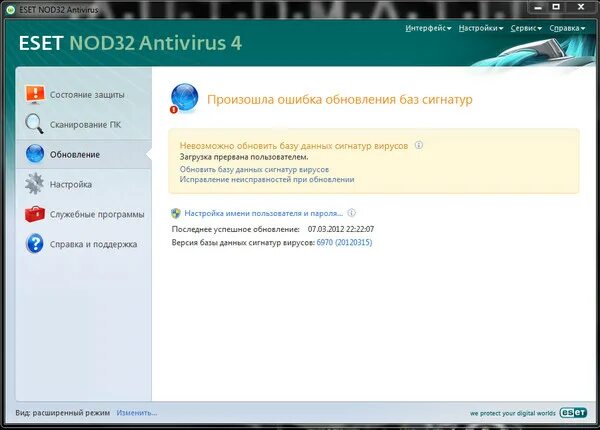Click info icon beside Настройка имени пользователя

pyautogui.click(x=351, y=213)
